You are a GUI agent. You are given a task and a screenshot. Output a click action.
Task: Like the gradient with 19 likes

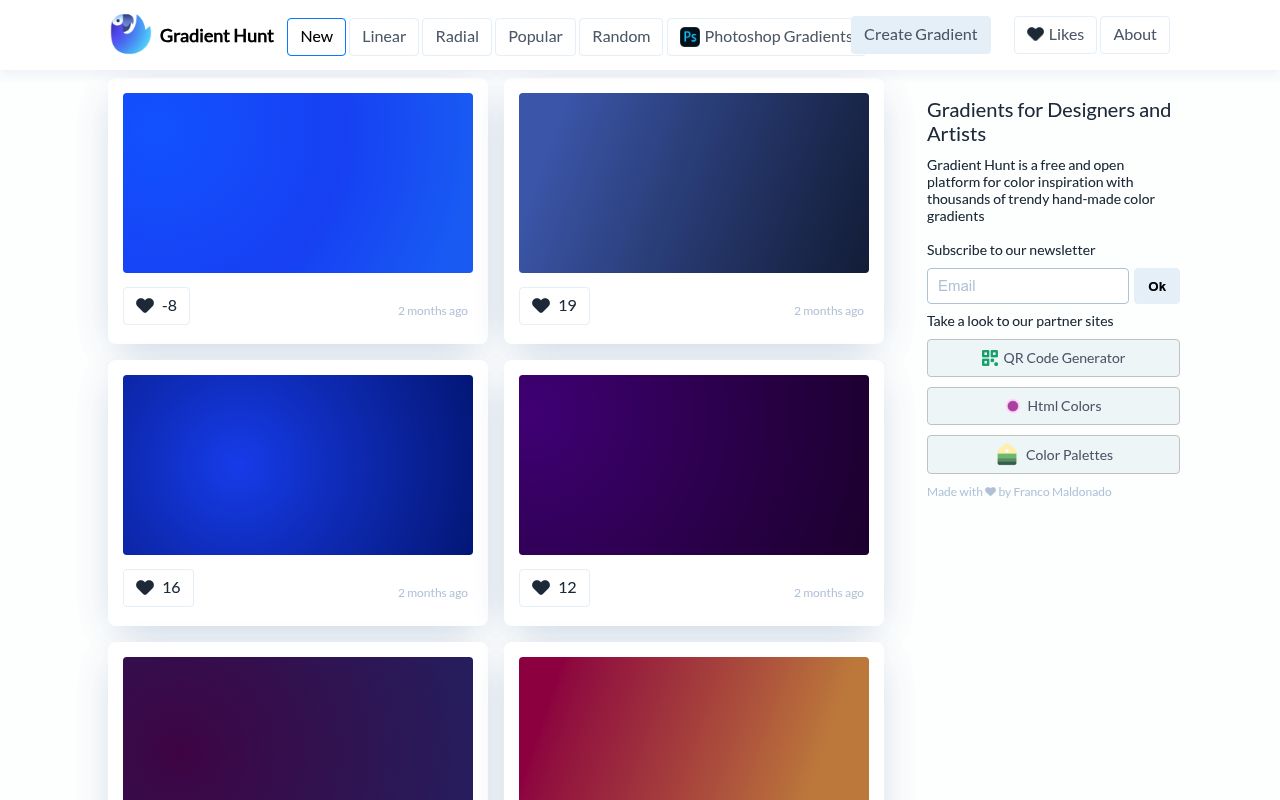554,306
